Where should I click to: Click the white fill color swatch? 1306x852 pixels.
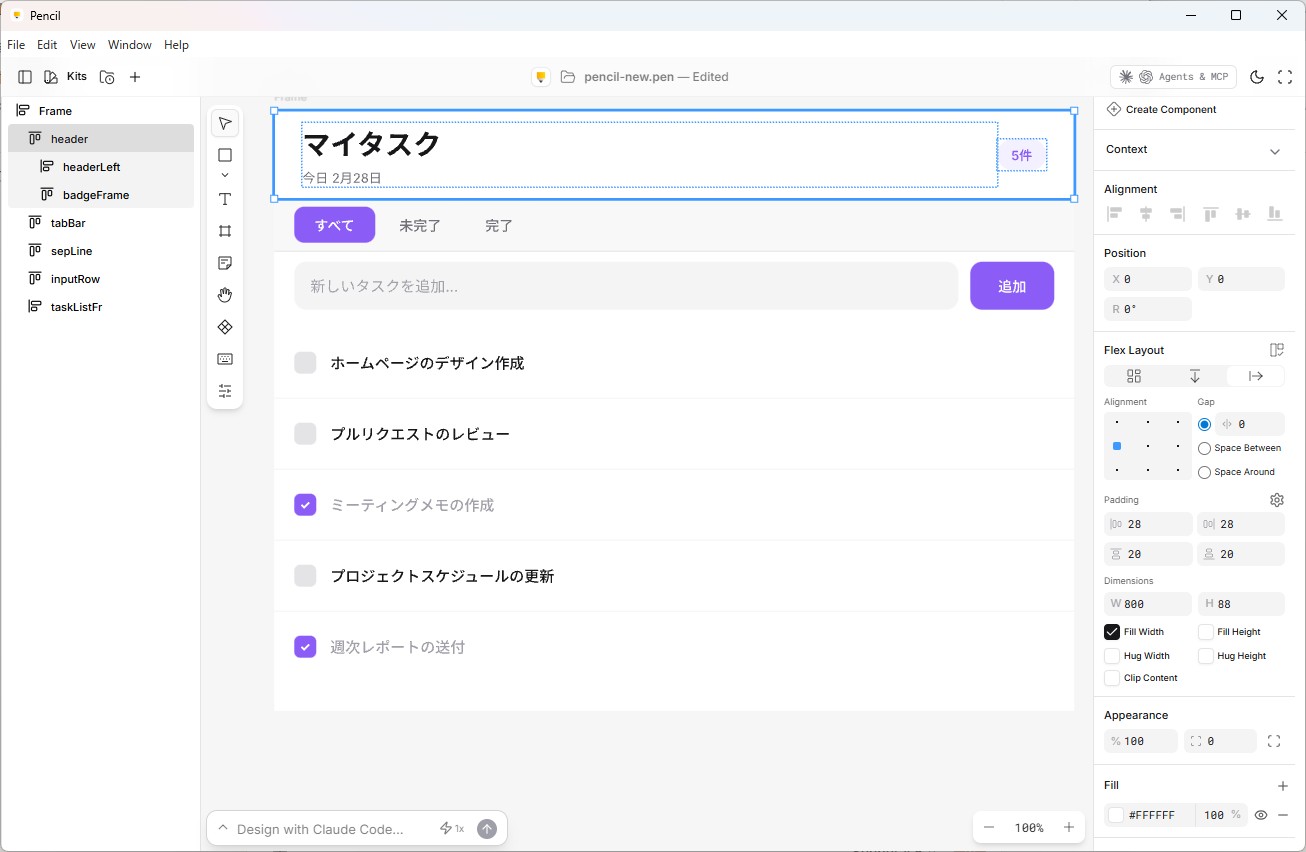click(1116, 815)
